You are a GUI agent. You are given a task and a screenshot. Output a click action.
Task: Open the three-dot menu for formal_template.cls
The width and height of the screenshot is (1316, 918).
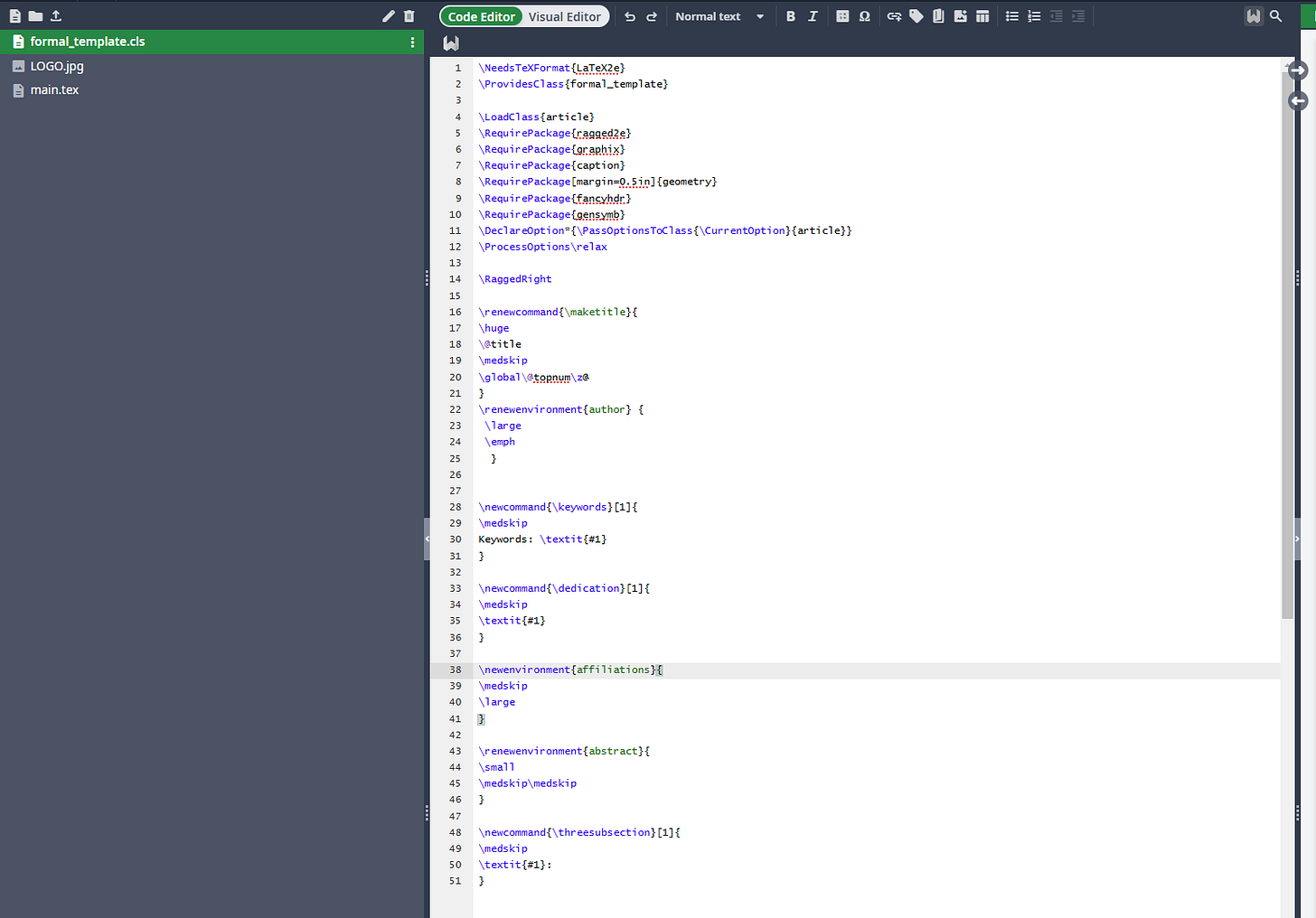tap(412, 42)
